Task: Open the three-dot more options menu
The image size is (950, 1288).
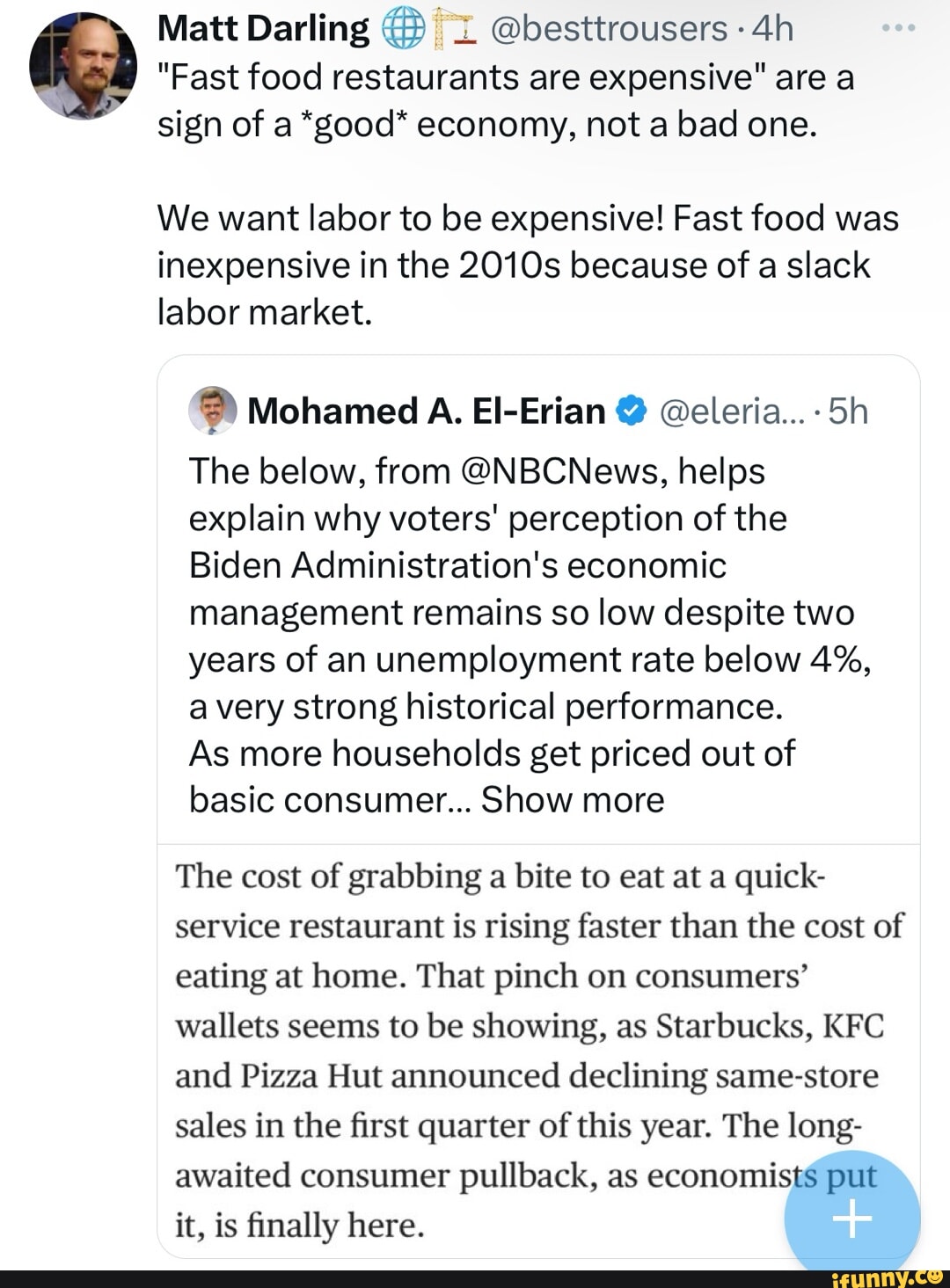Action: tap(899, 29)
